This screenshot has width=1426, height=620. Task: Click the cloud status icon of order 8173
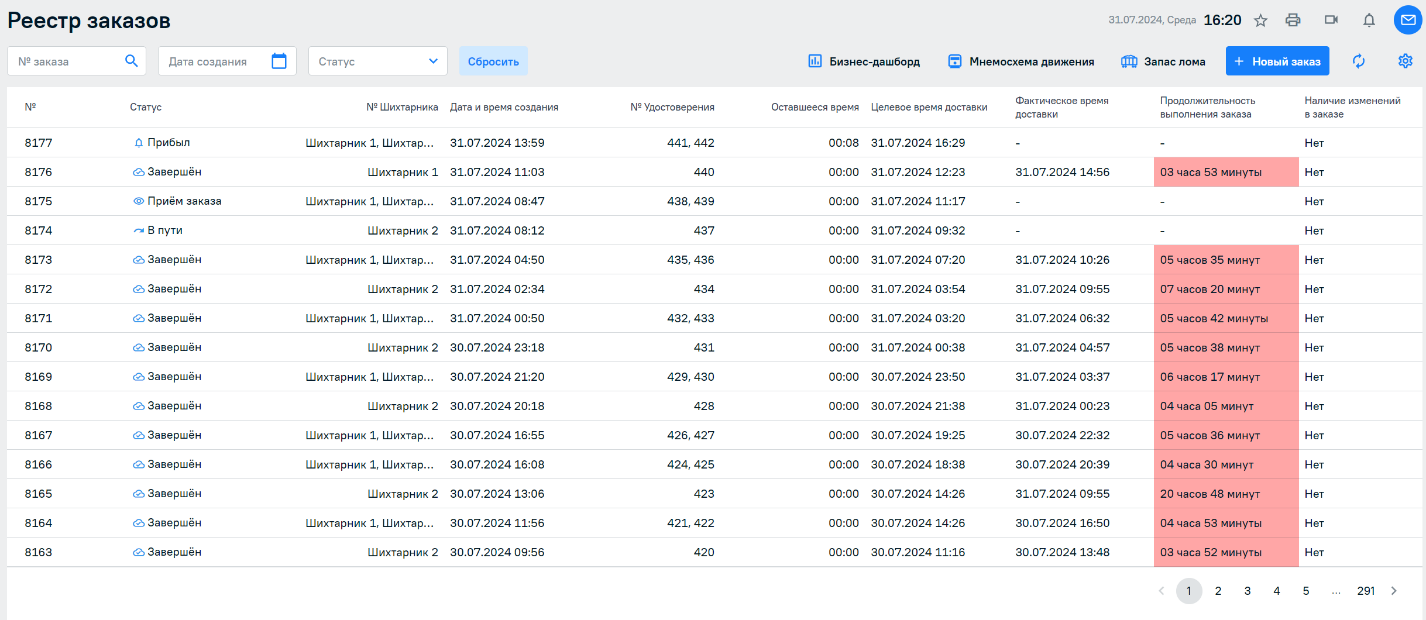139,260
